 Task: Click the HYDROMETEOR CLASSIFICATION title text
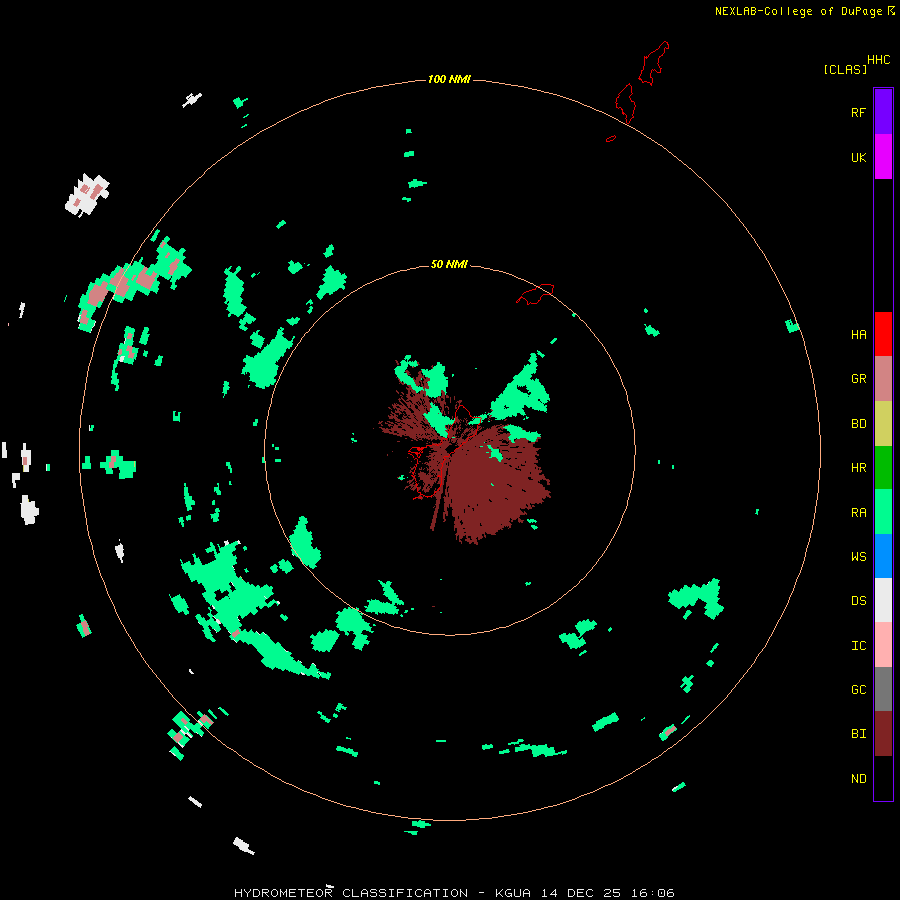(351, 893)
